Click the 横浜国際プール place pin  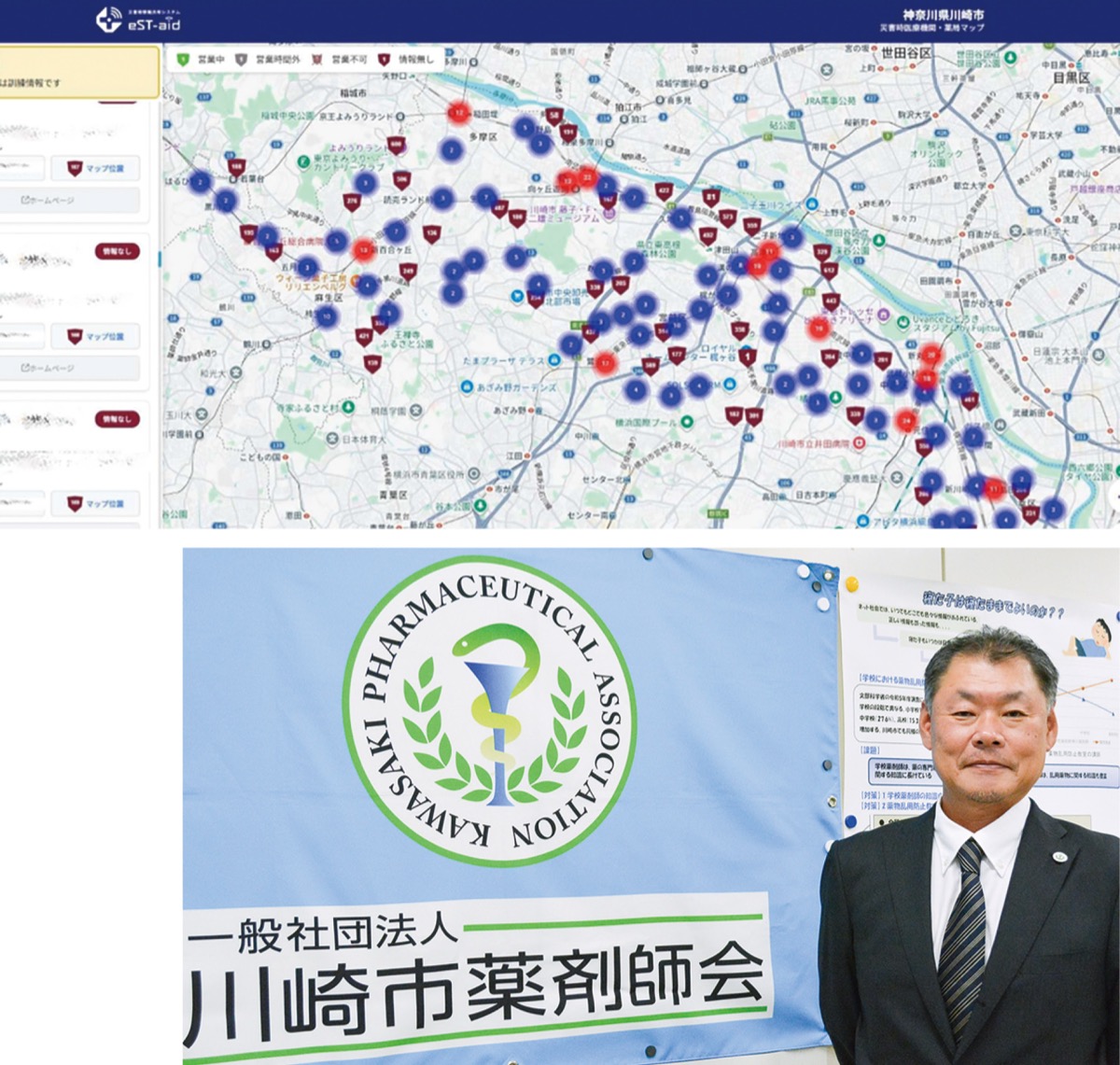coord(686,421)
